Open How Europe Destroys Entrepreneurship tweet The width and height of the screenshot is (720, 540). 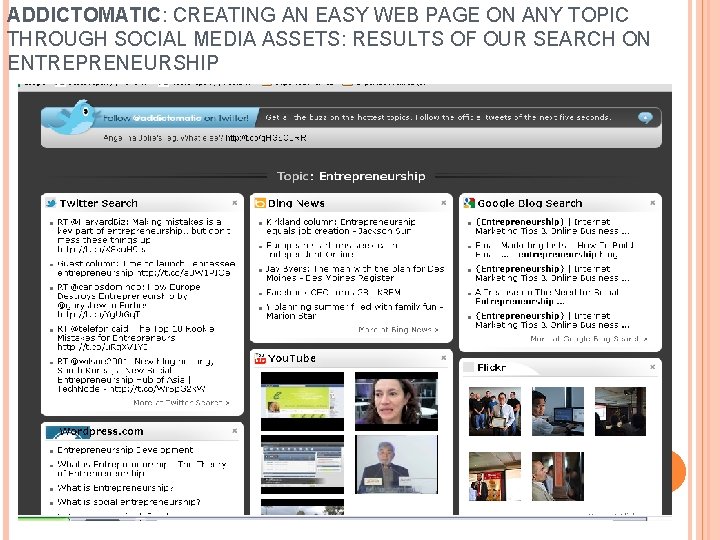129,301
